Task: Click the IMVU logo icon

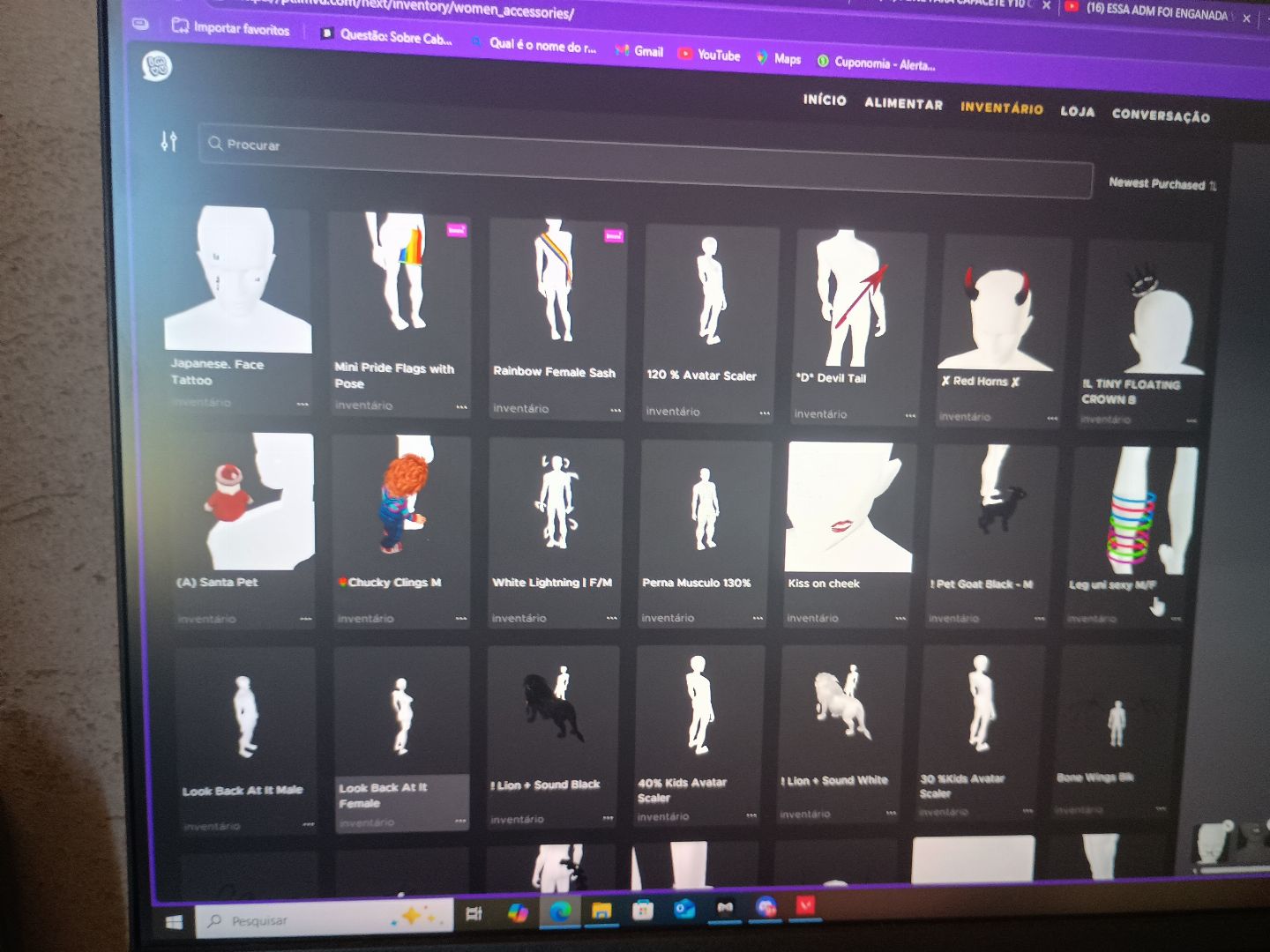Action: tap(158, 66)
